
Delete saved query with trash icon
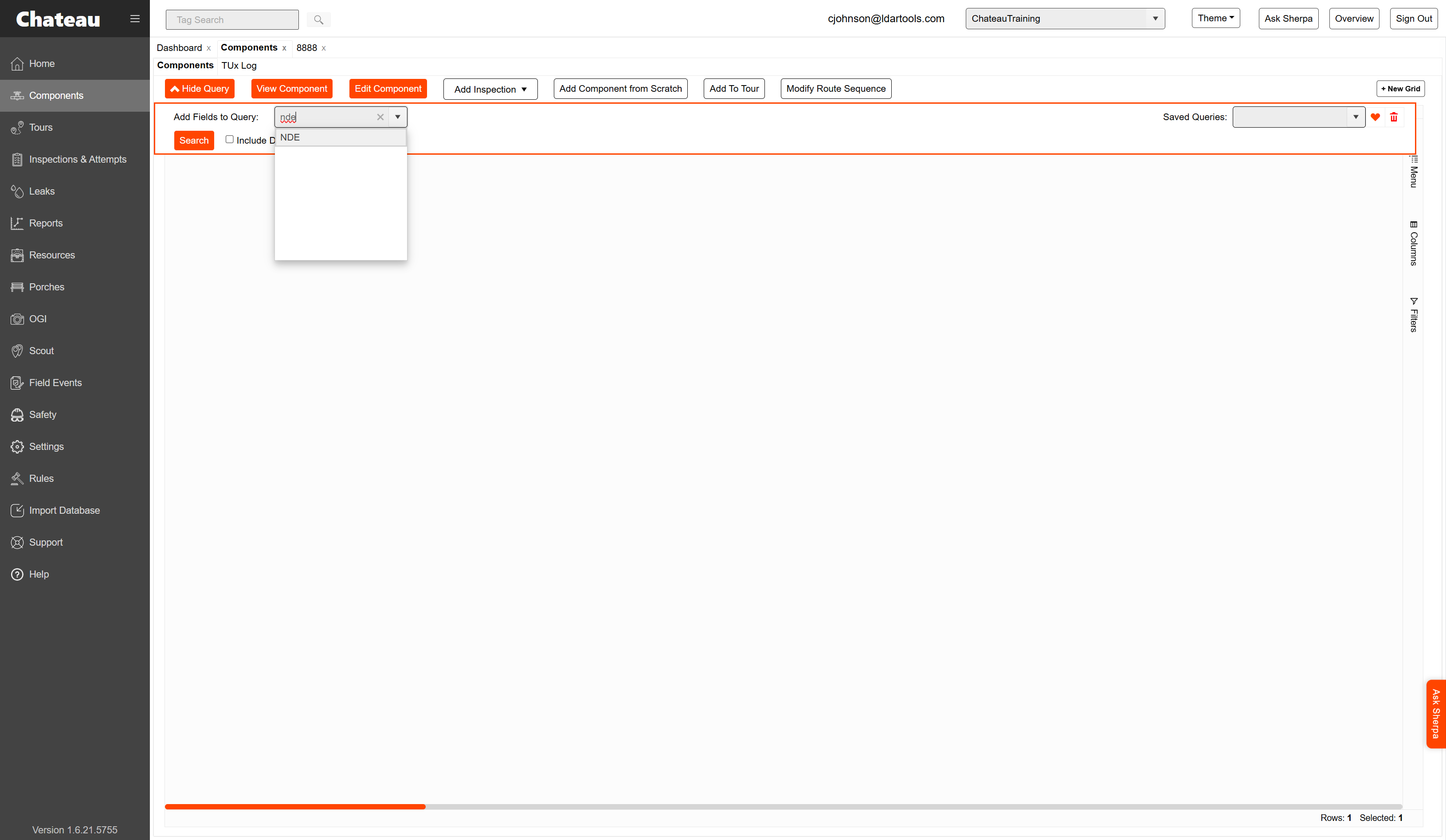point(1394,117)
